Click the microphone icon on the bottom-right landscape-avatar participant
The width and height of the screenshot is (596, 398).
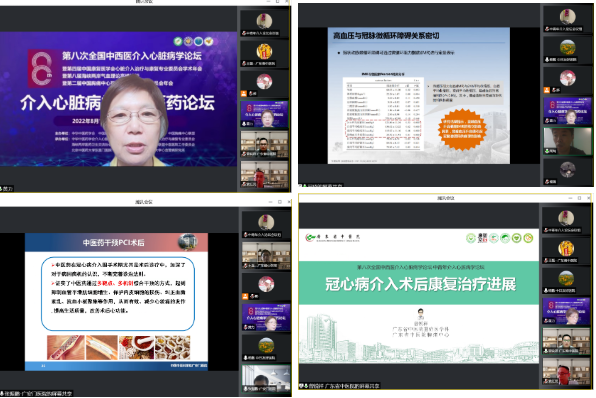pyautogui.click(x=546, y=291)
